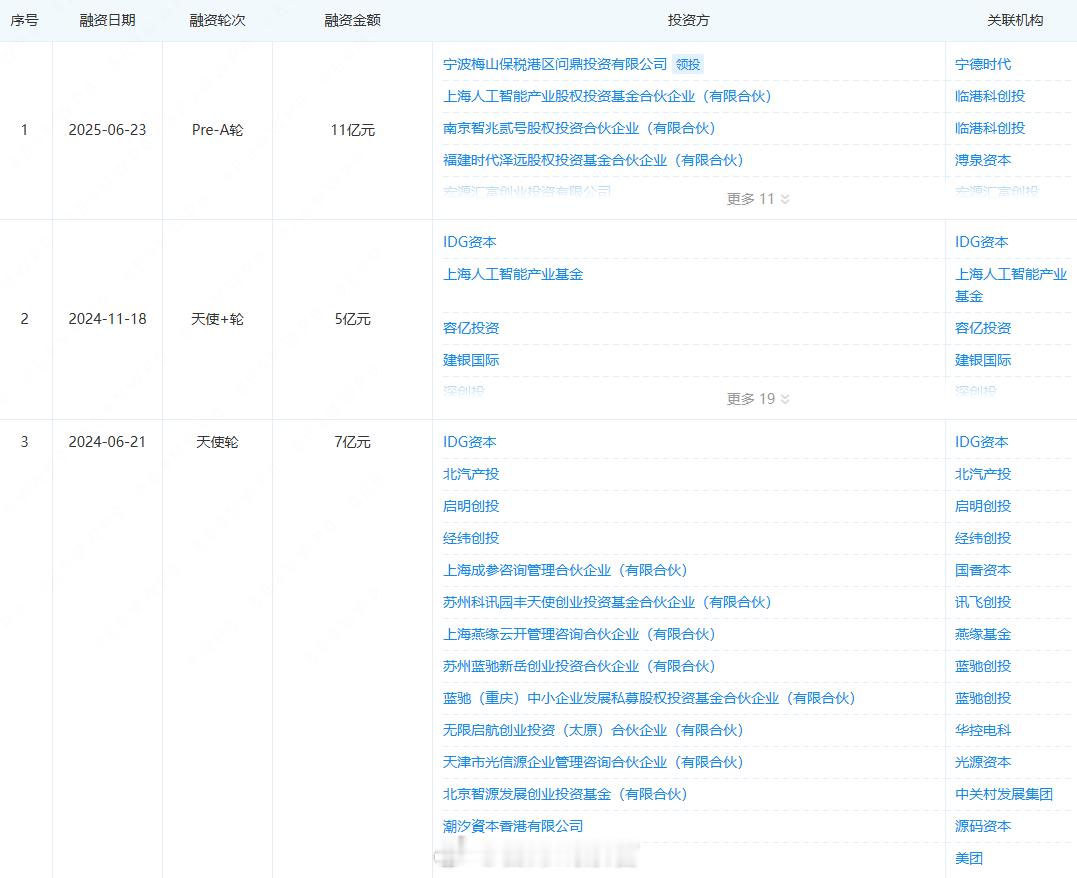The width and height of the screenshot is (1077, 878).
Task: Open 经纬创投 investor link
Action: click(x=471, y=538)
